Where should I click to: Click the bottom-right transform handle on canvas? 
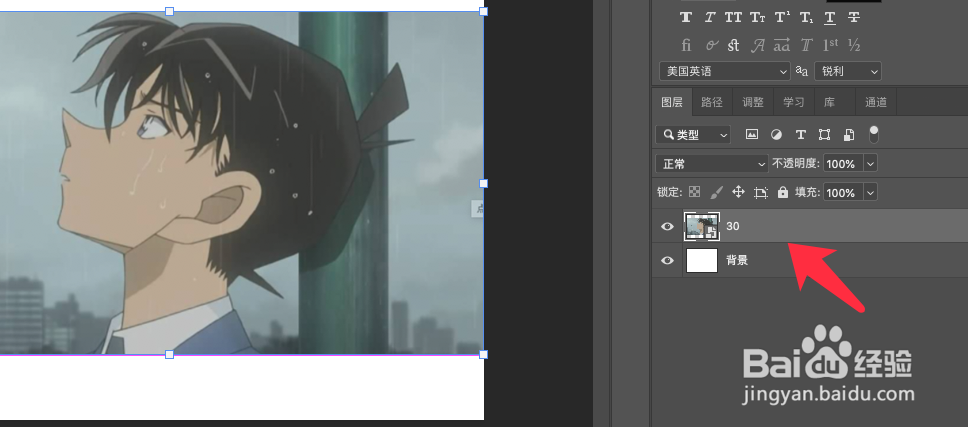483,354
